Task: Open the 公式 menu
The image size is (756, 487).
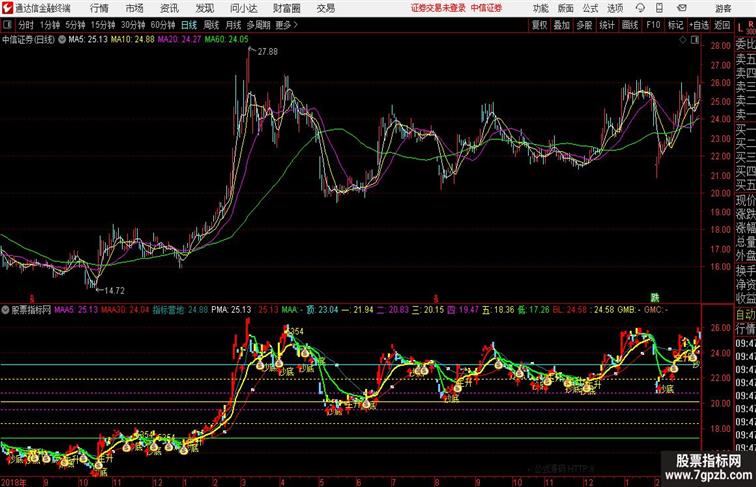Action: tap(590, 8)
